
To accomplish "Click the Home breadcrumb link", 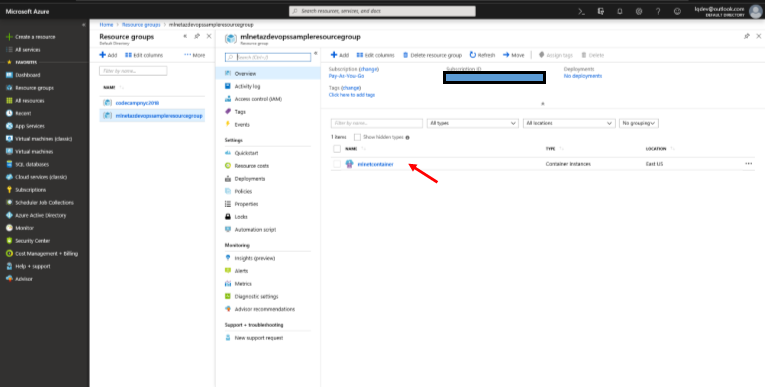I will click(106, 24).
